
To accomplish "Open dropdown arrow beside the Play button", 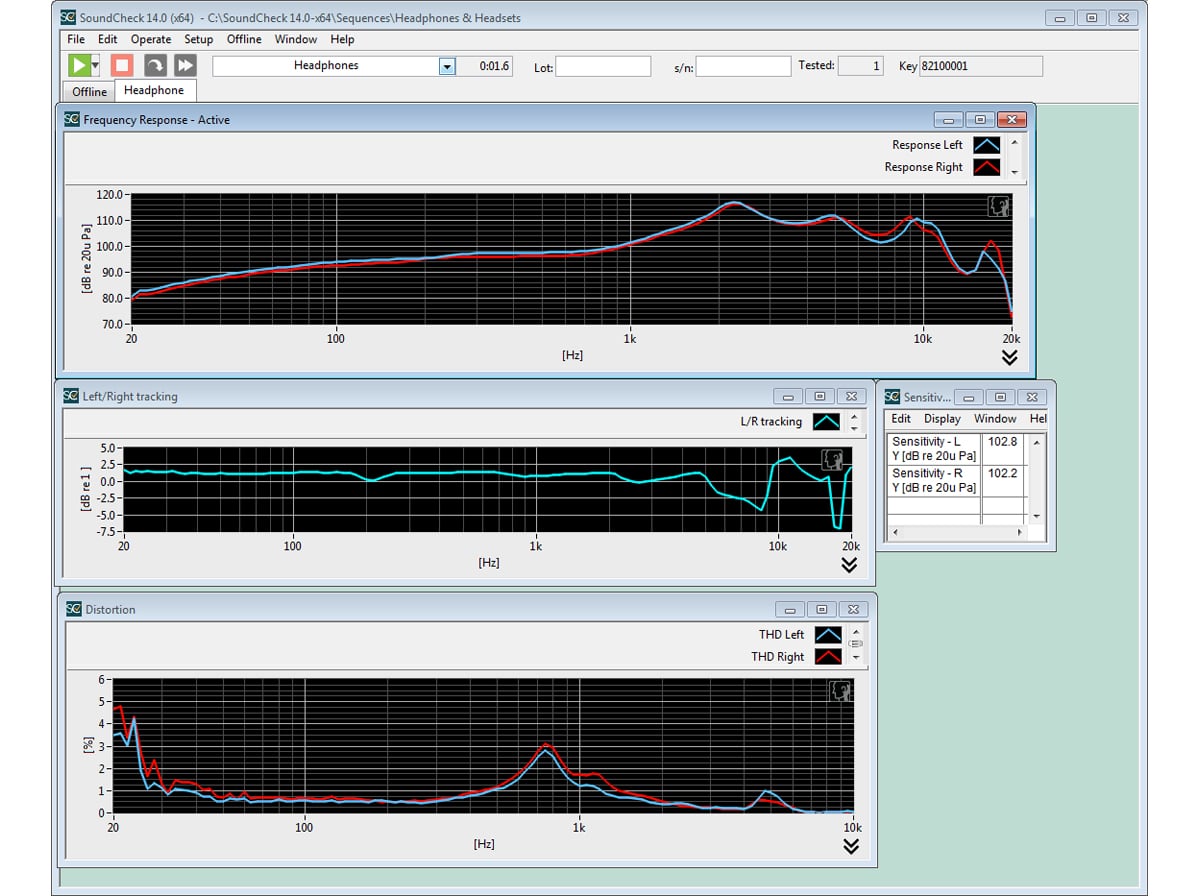I will coord(95,66).
